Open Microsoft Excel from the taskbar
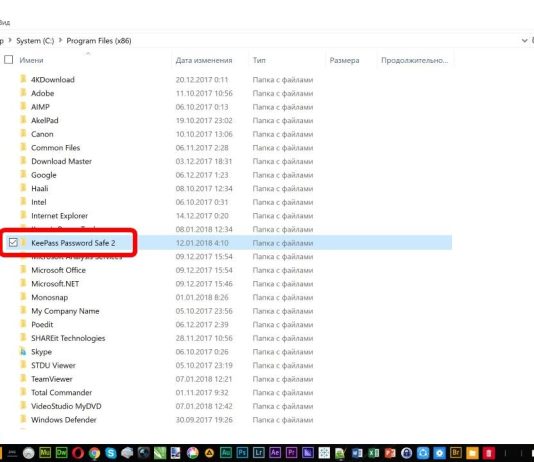Viewport: 534px width, 462px height. 373,453
